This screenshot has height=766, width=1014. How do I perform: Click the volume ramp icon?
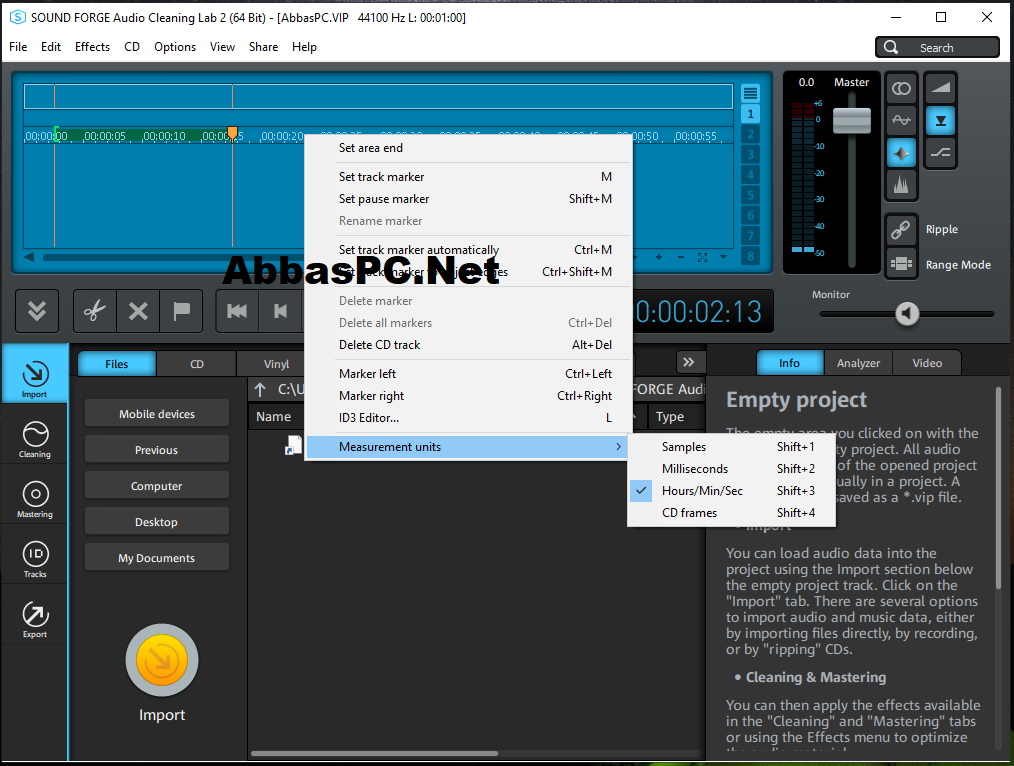click(x=940, y=89)
